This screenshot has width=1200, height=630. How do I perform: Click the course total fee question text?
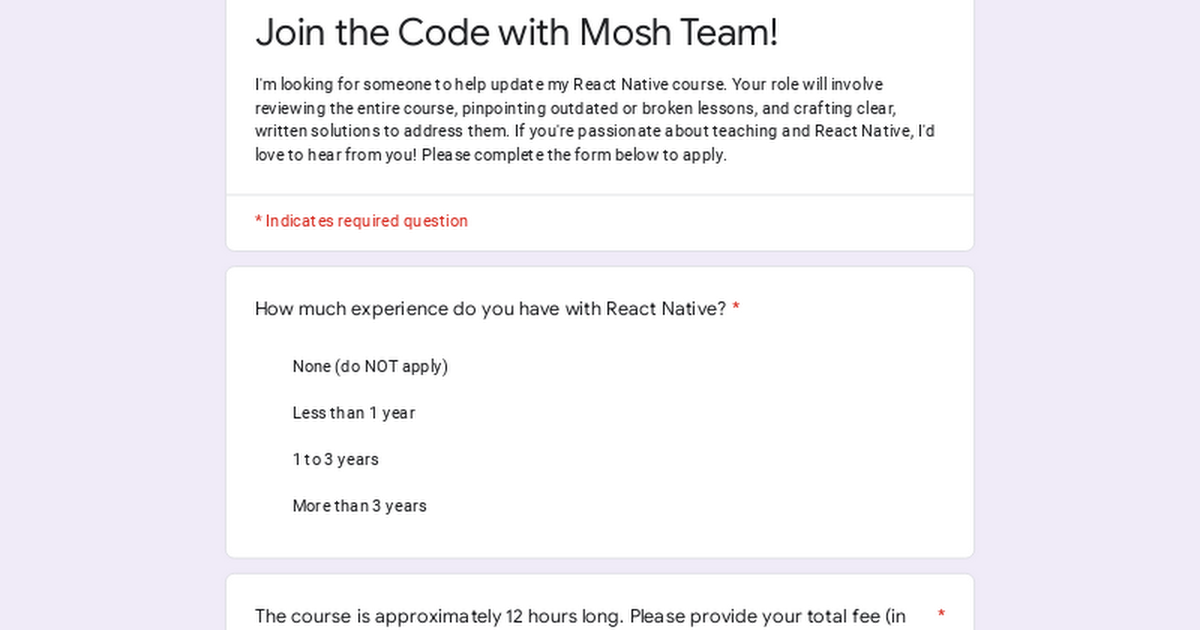coord(580,616)
